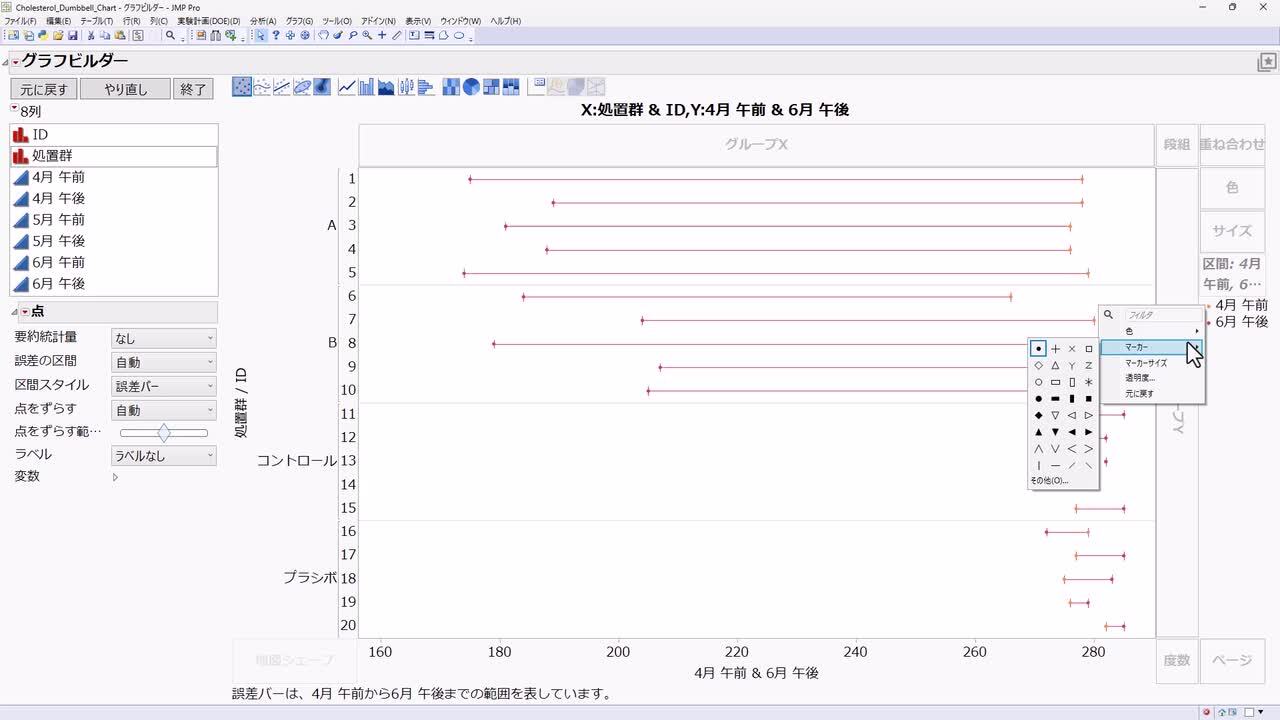
Task: Choose the Pie chart element icon
Action: click(x=471, y=87)
